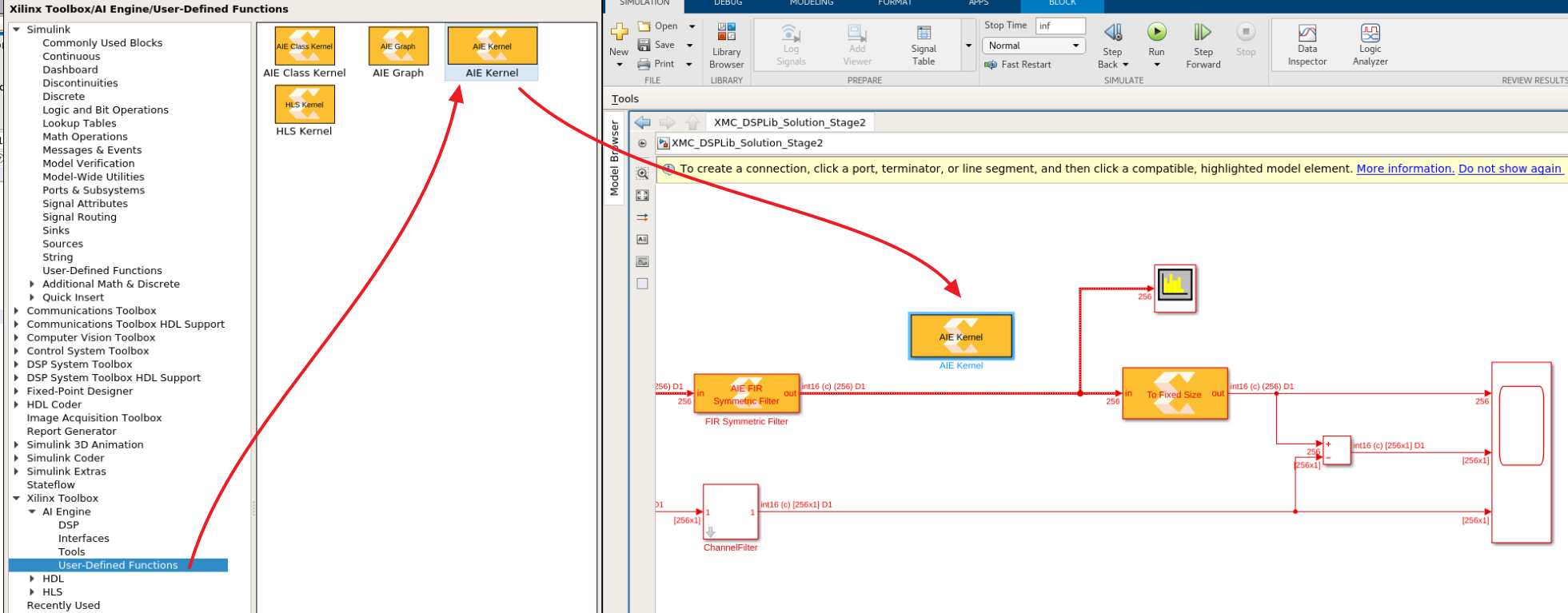This screenshot has height=613, width=1568.
Task: Select the AIE Graph library block
Action: pos(398,46)
